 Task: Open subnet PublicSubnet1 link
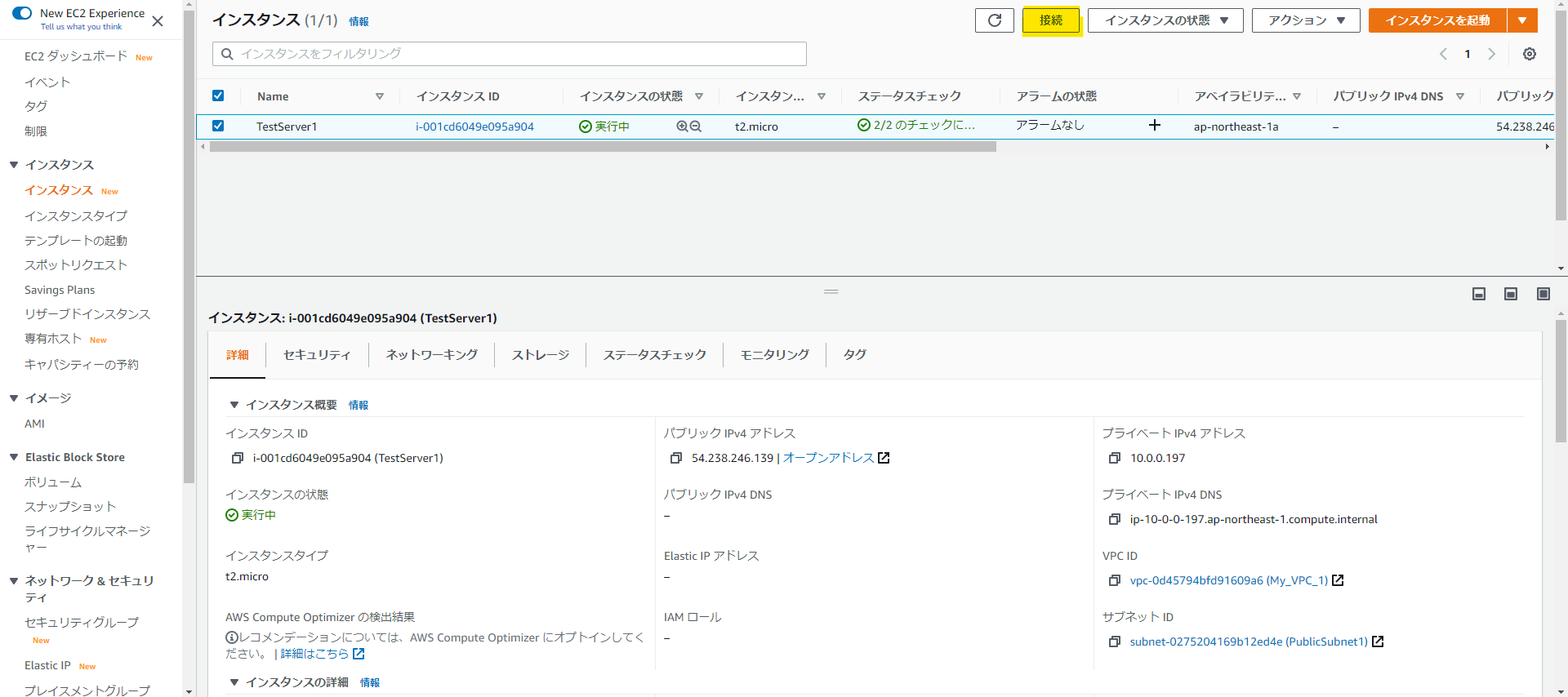point(1249,642)
